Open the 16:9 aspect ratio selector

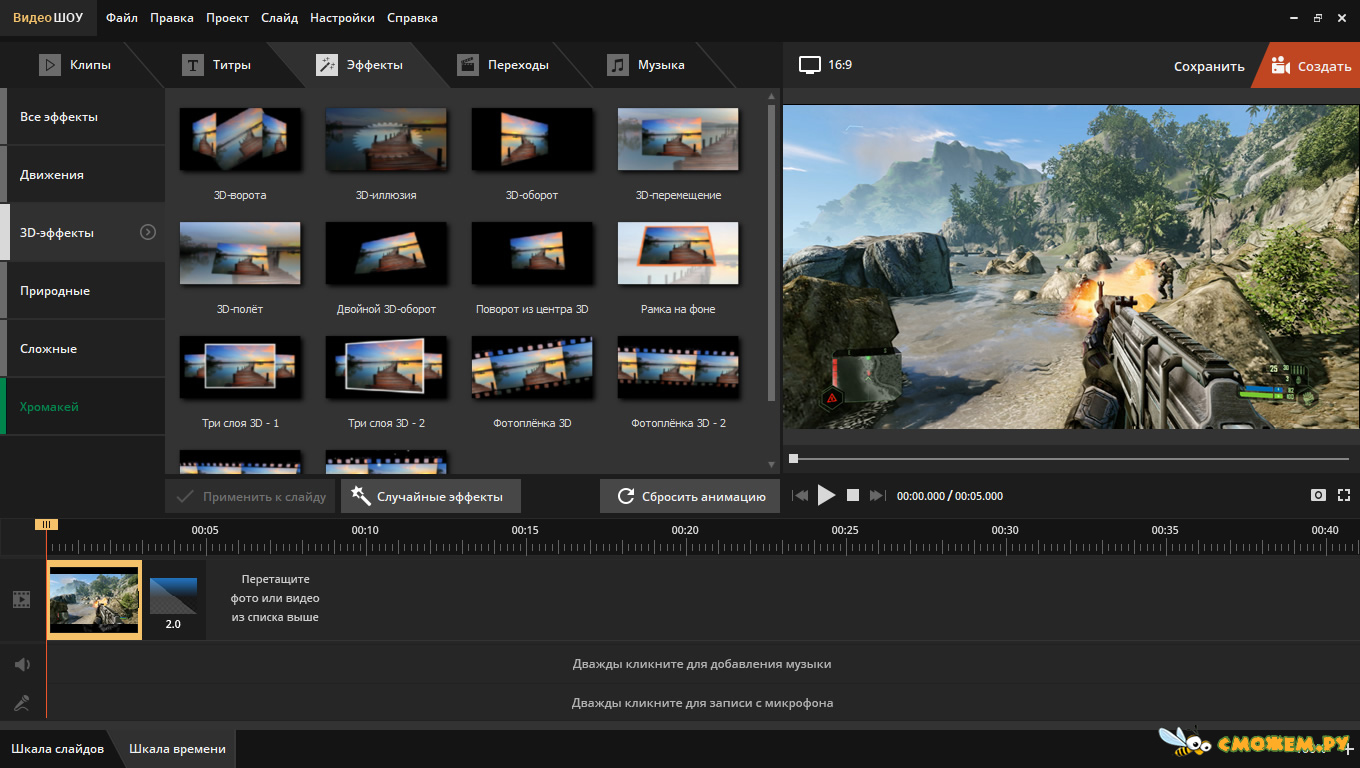pyautogui.click(x=826, y=64)
